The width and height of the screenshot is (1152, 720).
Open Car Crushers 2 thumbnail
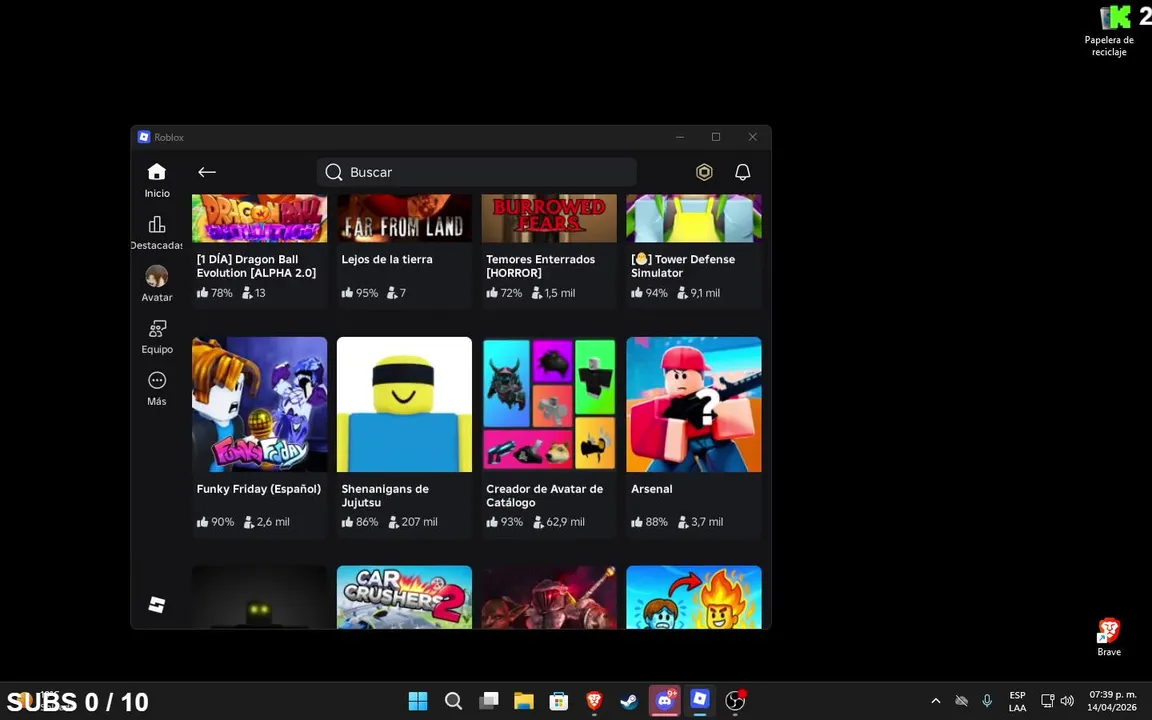(x=404, y=597)
